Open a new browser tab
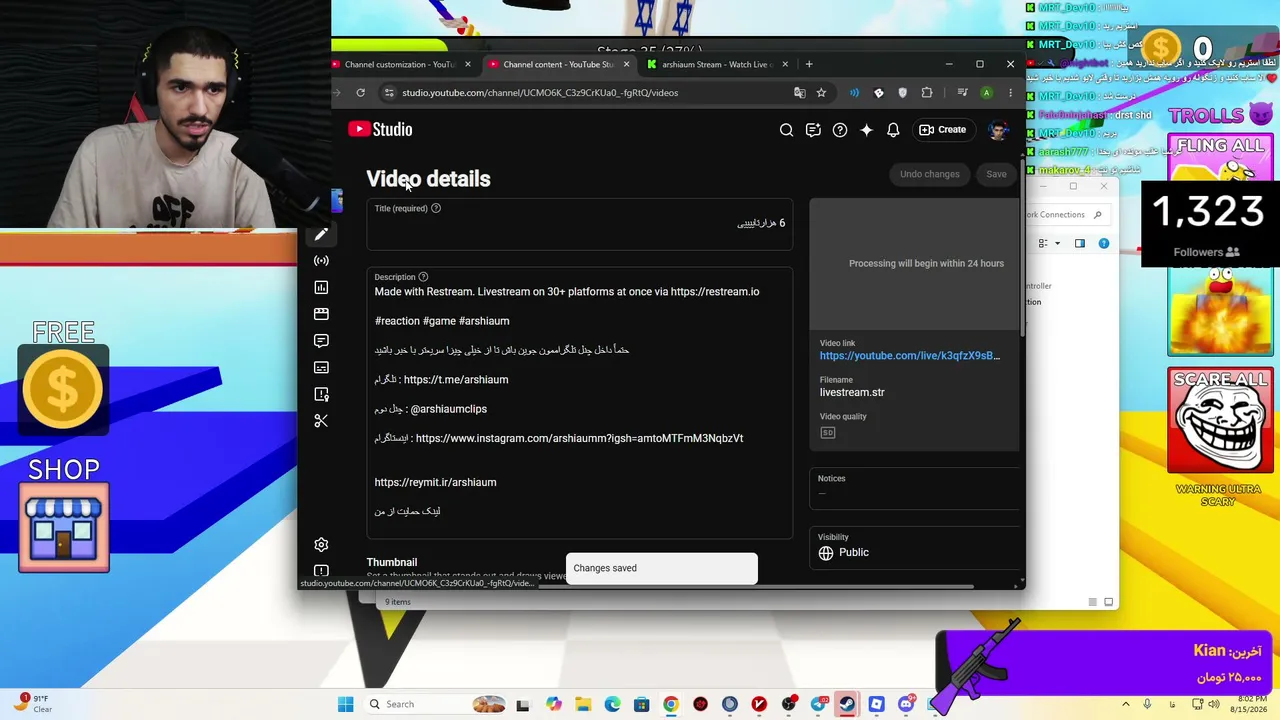Viewport: 1280px width, 720px height. click(x=809, y=65)
